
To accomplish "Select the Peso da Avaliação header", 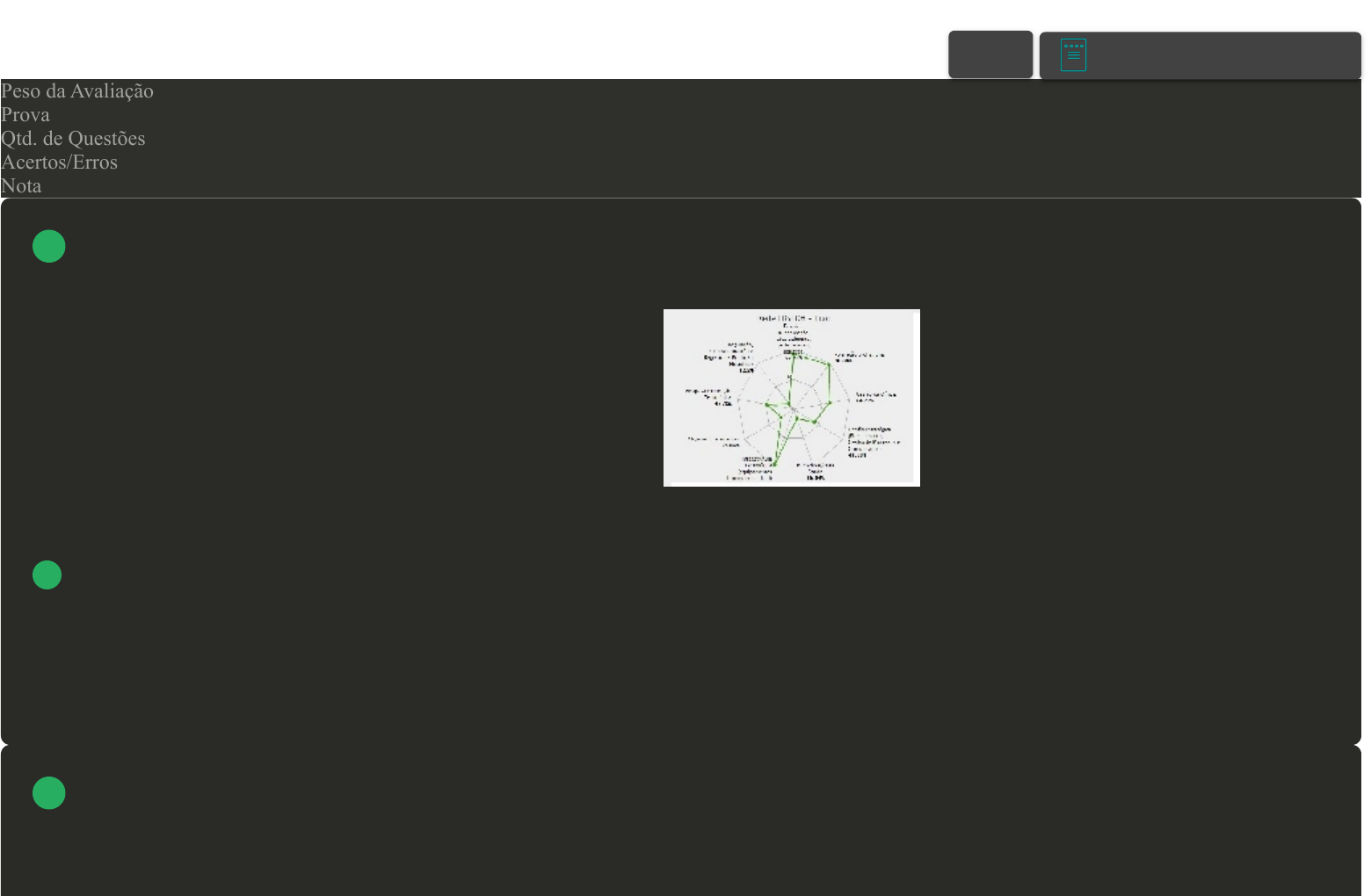I will 77,91.
